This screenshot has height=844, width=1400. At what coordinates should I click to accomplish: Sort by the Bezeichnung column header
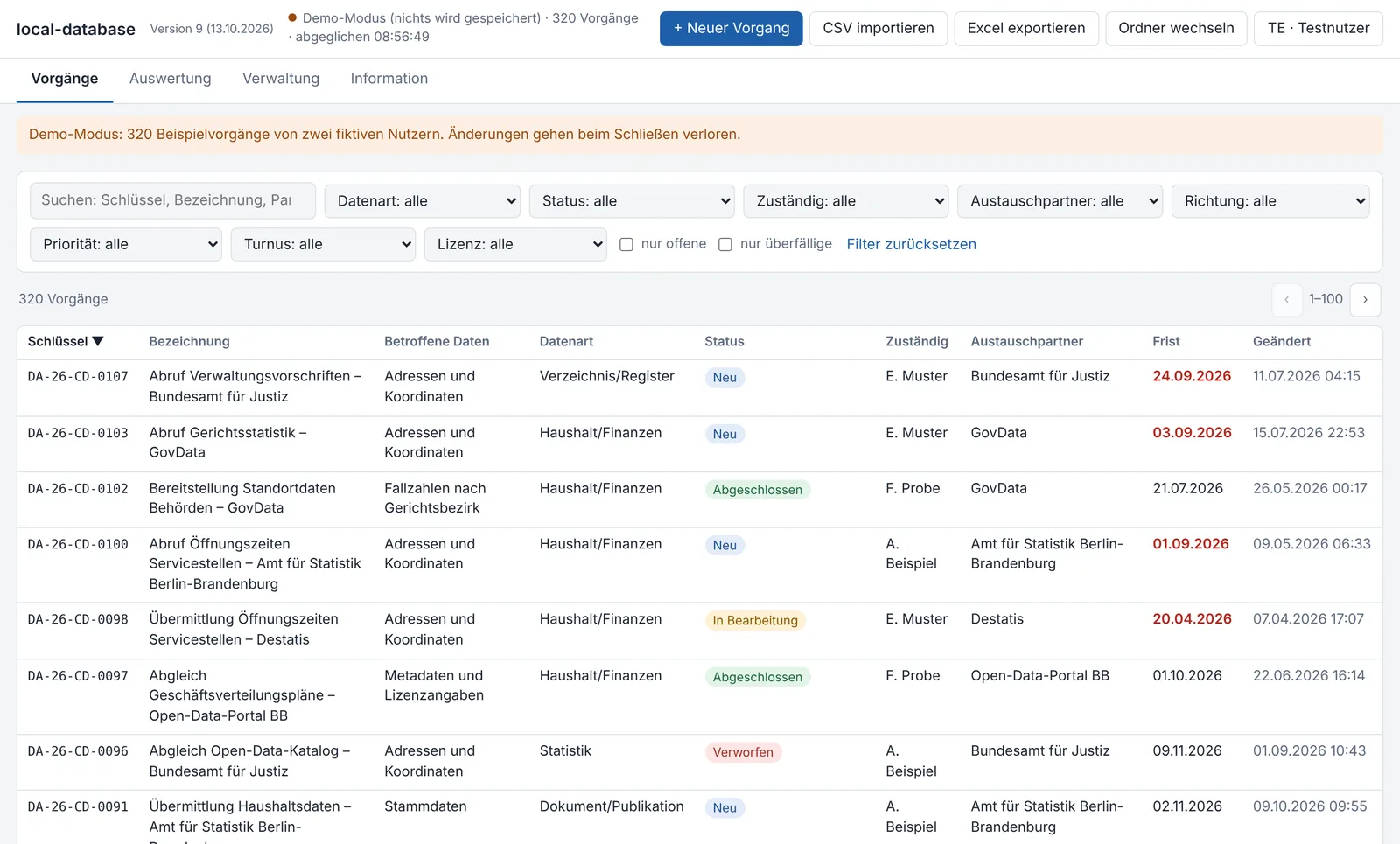pos(190,342)
